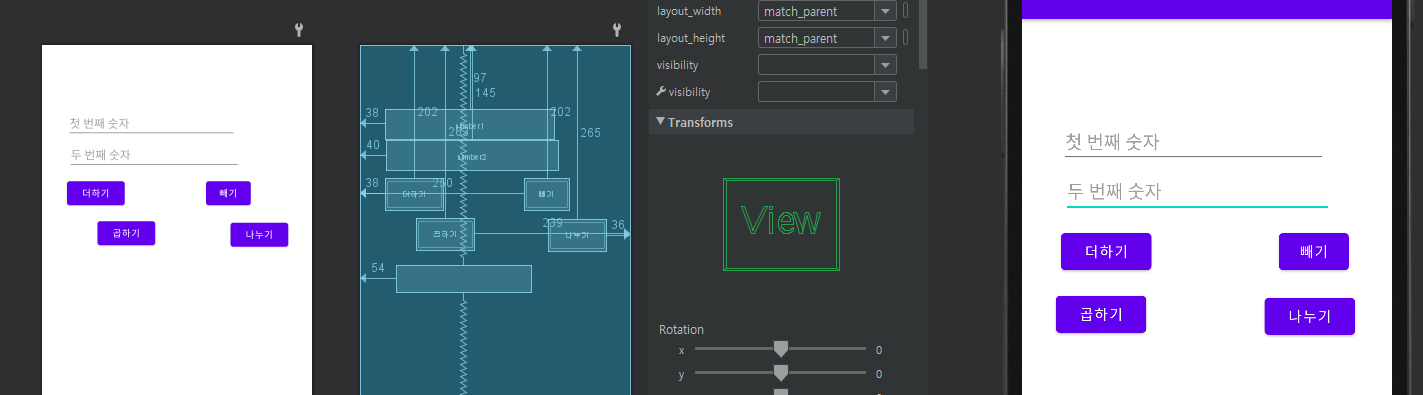Viewport: 1423px width, 395px height.
Task: Select the 더하기 button in the design preview
Action: point(96,193)
